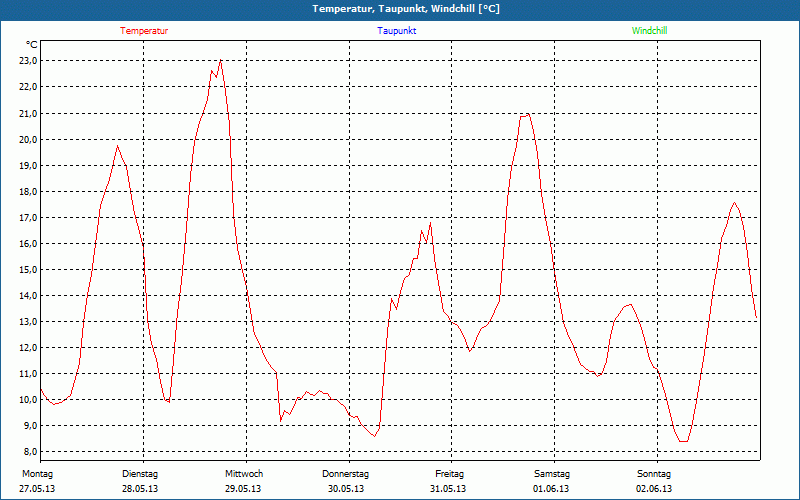Viewport: 800px width, 500px height.
Task: Click the 30.05.13 date label
Action: (x=346, y=489)
